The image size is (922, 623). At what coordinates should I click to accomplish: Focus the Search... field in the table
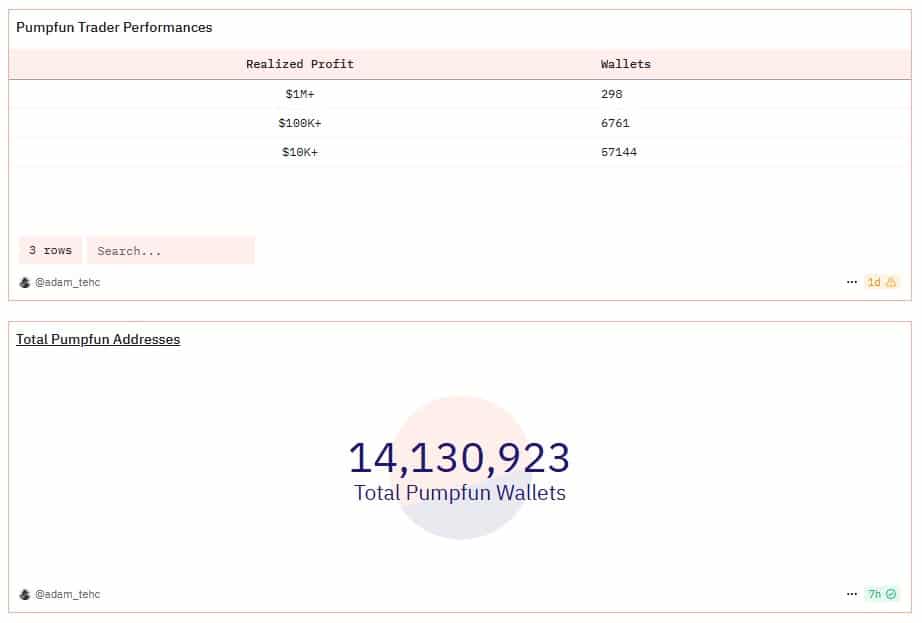coord(171,250)
